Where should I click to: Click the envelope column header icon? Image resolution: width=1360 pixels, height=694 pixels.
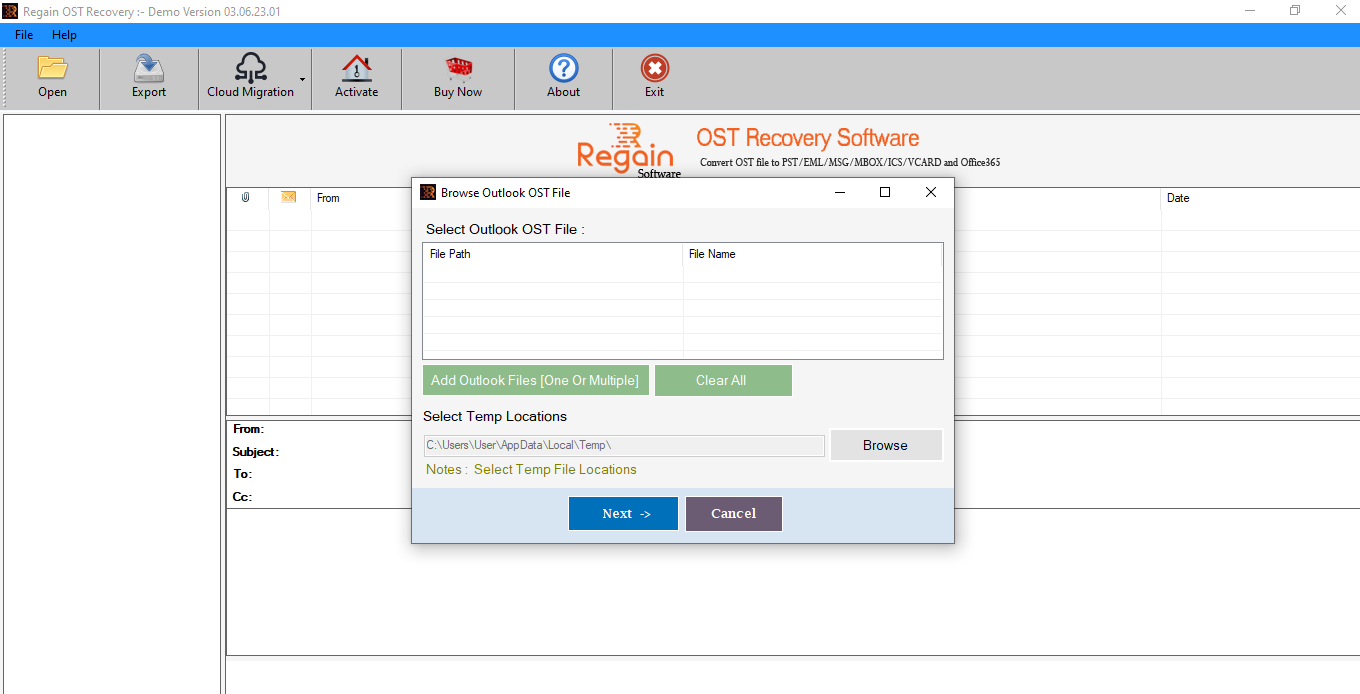tap(288, 197)
